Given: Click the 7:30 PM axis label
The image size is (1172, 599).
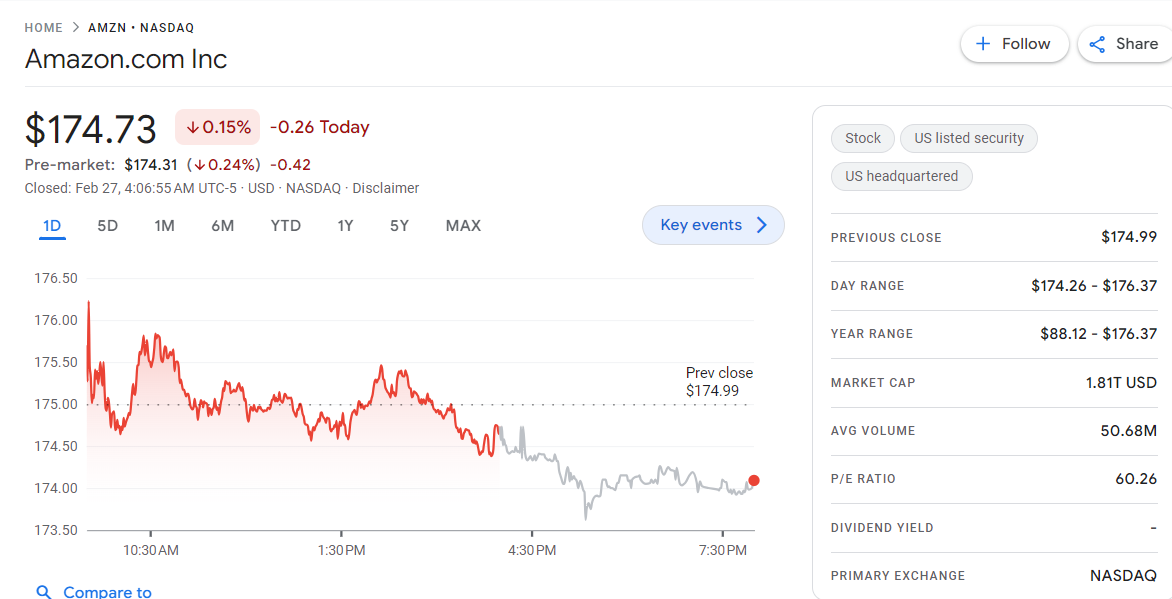Looking at the screenshot, I should [723, 550].
